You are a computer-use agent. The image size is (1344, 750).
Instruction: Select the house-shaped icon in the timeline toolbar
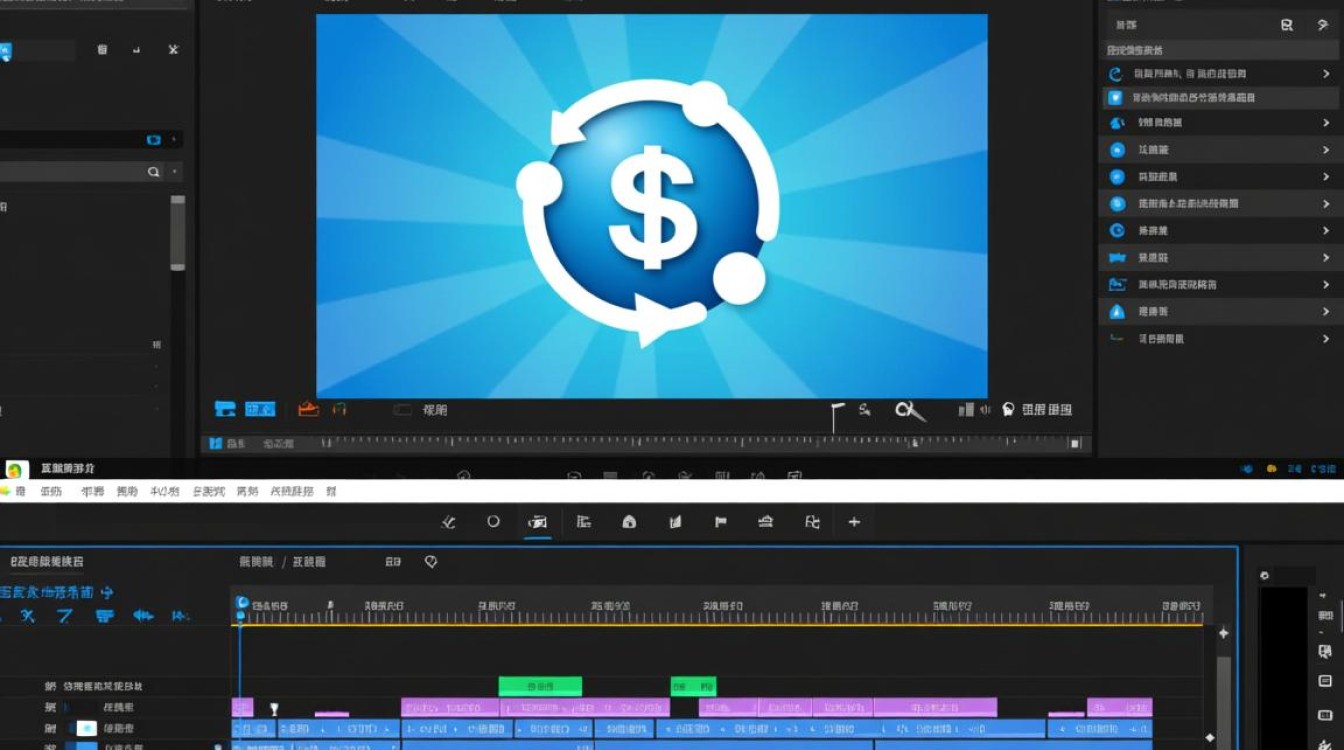point(629,522)
